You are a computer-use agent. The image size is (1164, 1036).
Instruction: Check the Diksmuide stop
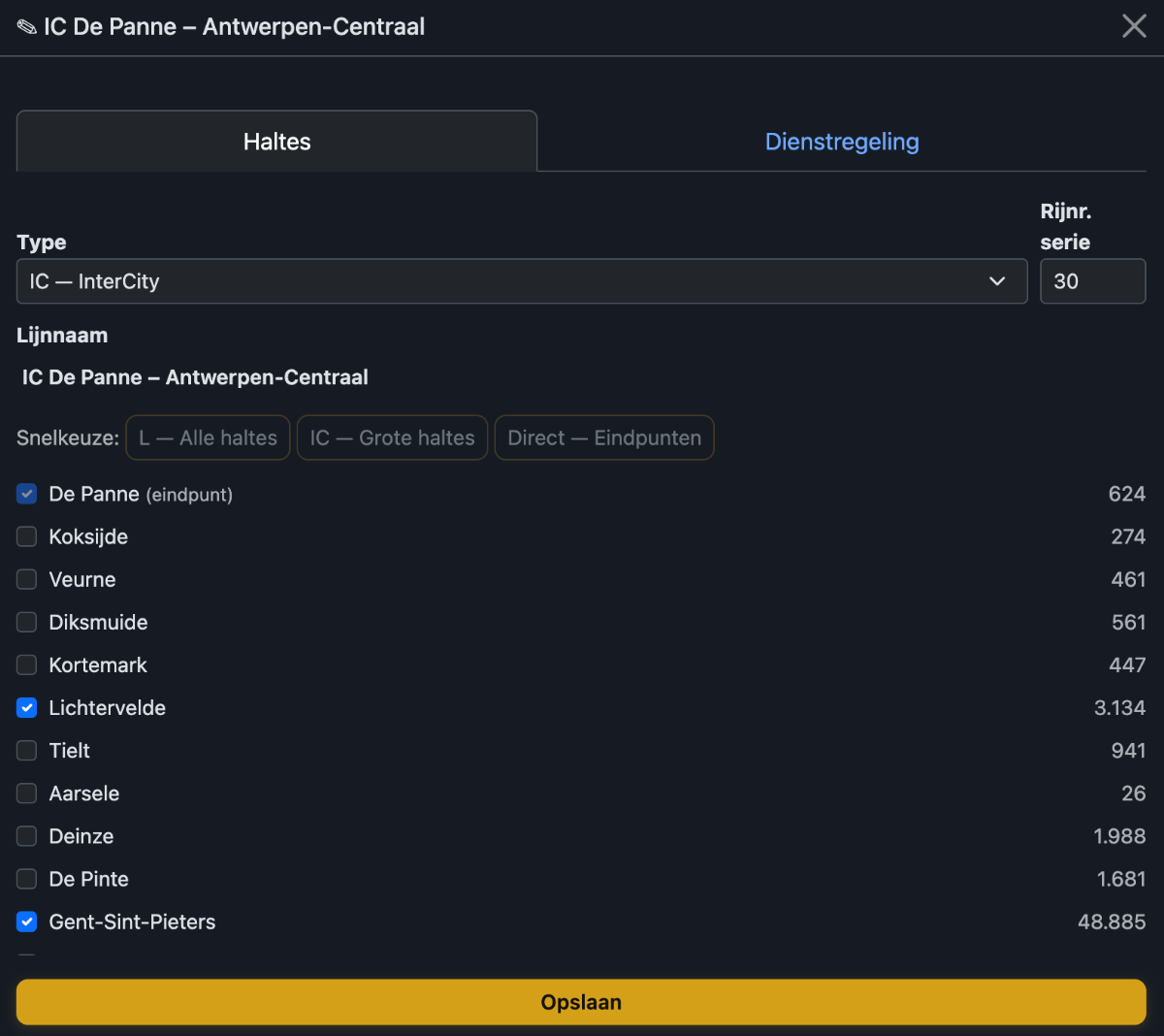point(27,622)
